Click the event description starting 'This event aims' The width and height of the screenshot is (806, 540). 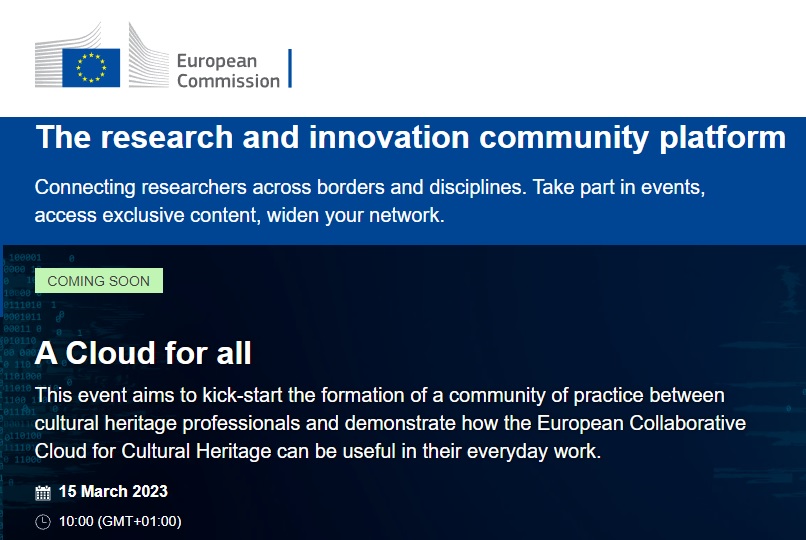tap(390, 423)
